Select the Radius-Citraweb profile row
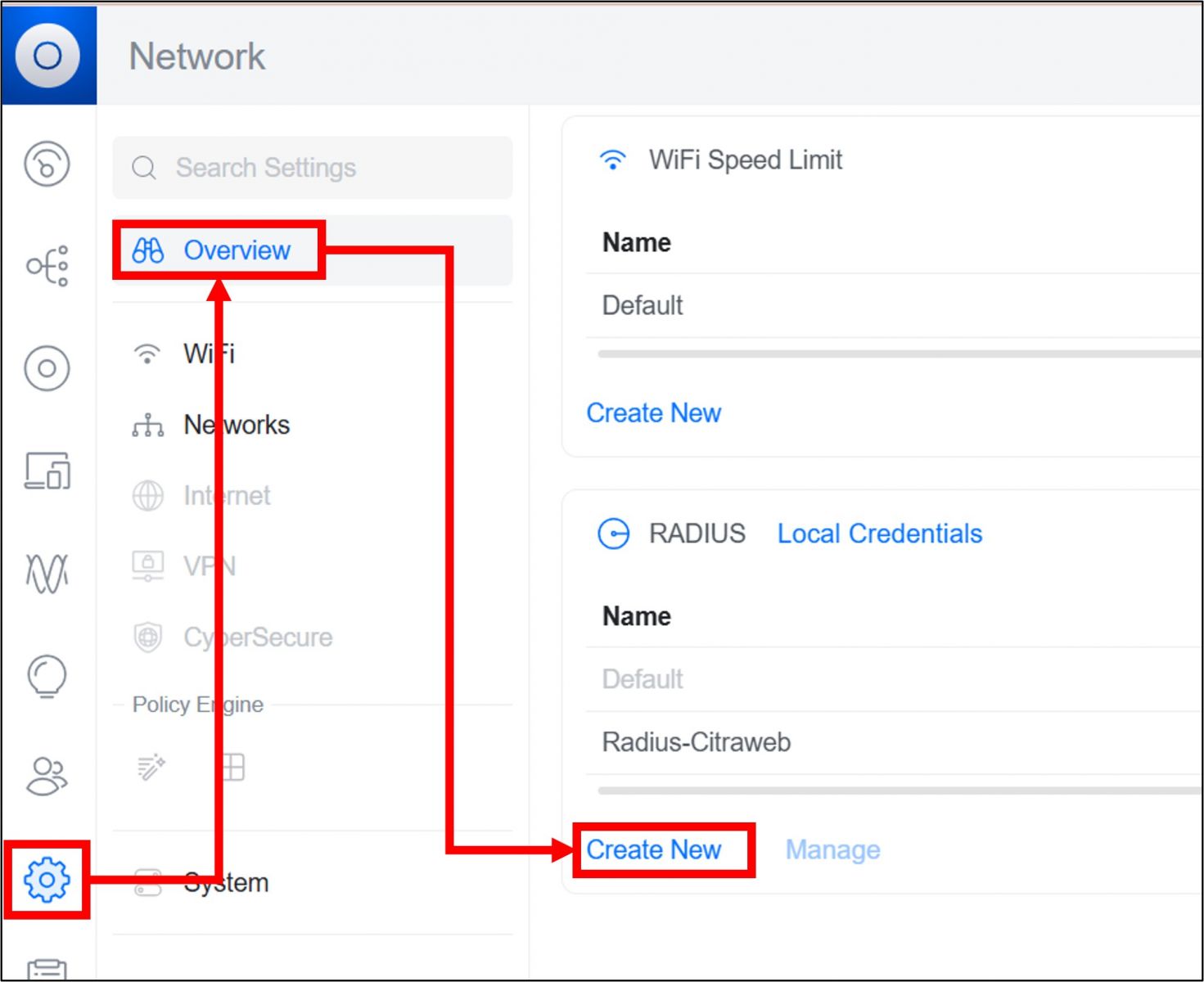 tap(697, 742)
